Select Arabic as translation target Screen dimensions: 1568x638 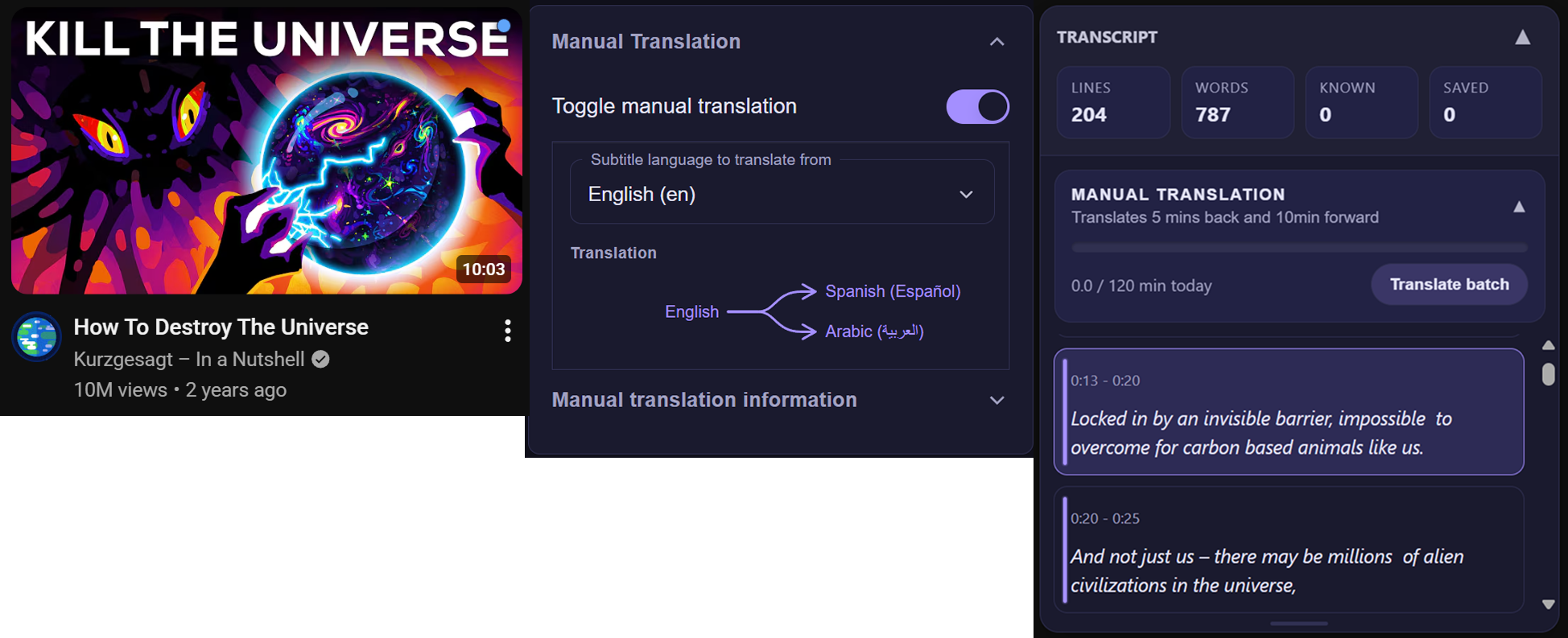tap(874, 331)
